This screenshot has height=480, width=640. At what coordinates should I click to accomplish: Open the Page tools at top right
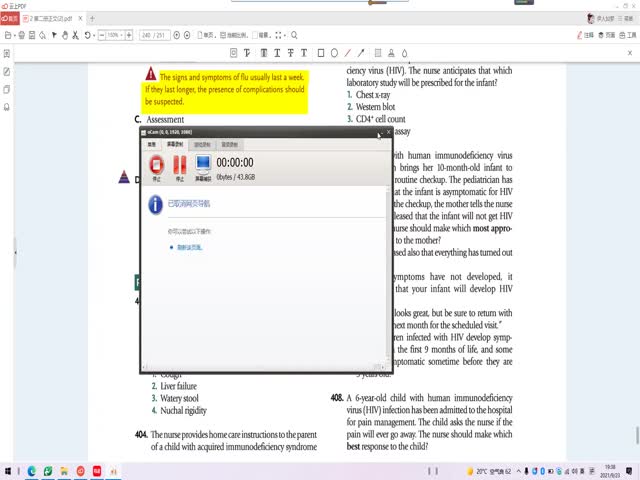607,36
